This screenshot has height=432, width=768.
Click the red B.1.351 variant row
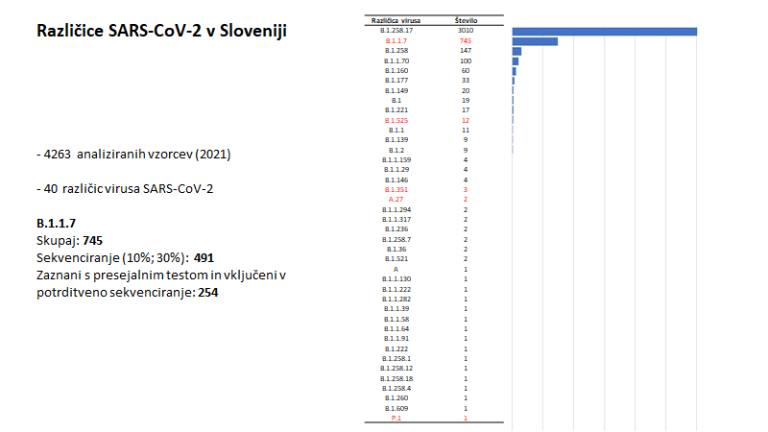tap(395, 189)
